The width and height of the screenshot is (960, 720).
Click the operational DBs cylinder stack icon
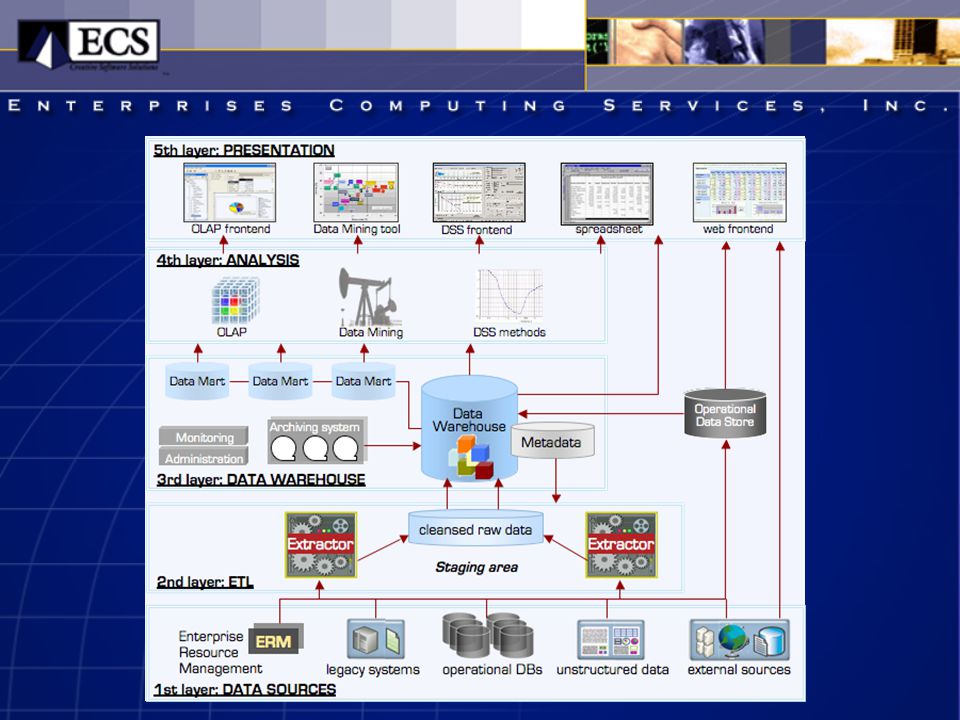pos(488,636)
